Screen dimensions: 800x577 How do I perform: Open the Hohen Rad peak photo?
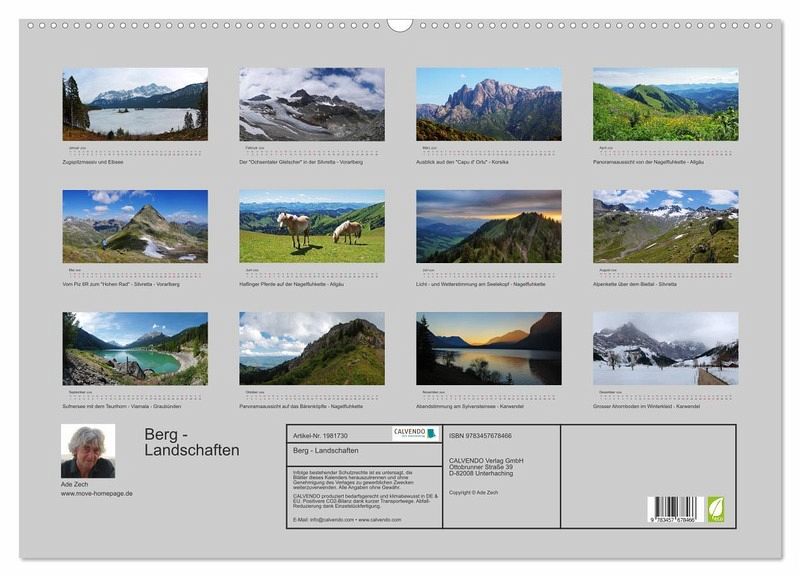coord(135,227)
